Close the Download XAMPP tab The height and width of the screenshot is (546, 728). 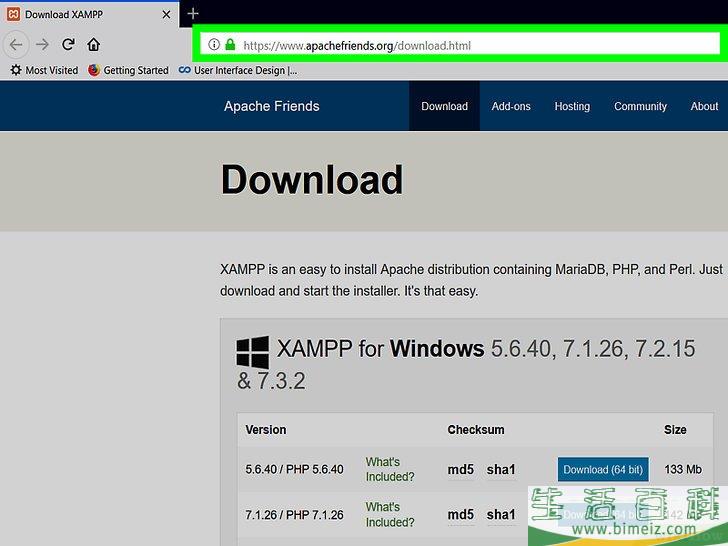pos(167,14)
